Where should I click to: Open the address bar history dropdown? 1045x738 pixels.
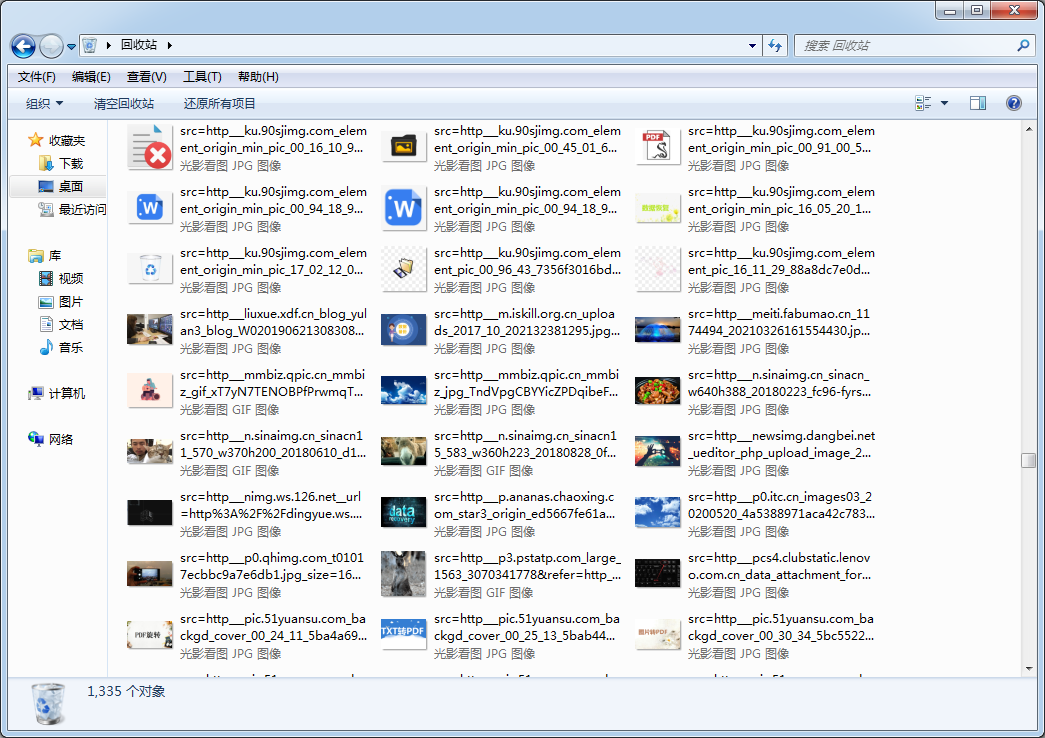pyautogui.click(x=752, y=46)
